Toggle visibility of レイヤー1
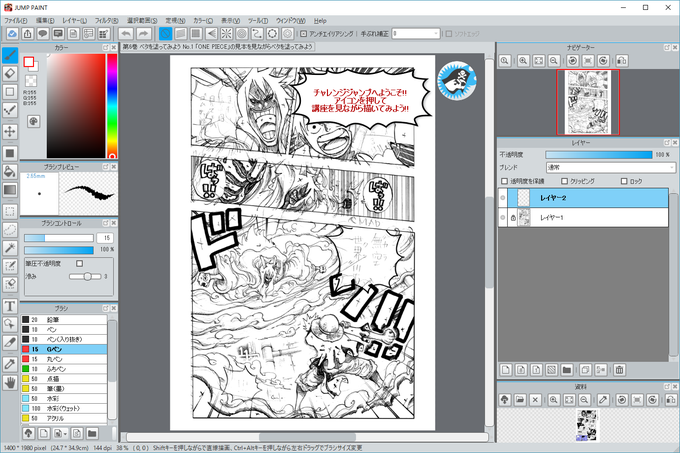 point(503,218)
